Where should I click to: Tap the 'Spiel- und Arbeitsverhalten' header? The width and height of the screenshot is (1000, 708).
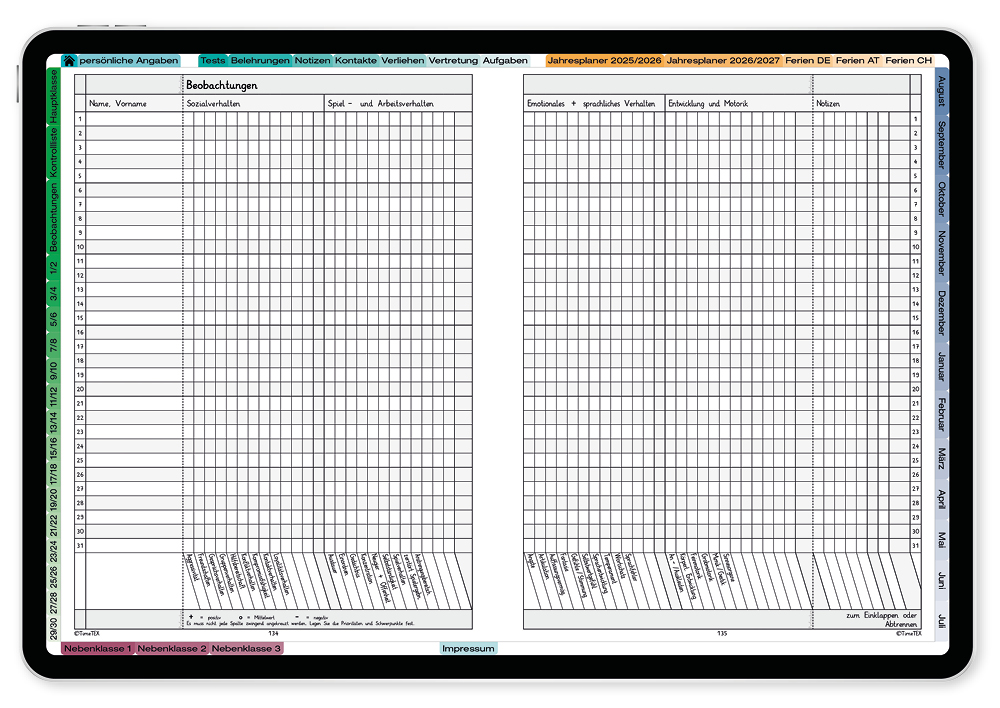coord(381,103)
